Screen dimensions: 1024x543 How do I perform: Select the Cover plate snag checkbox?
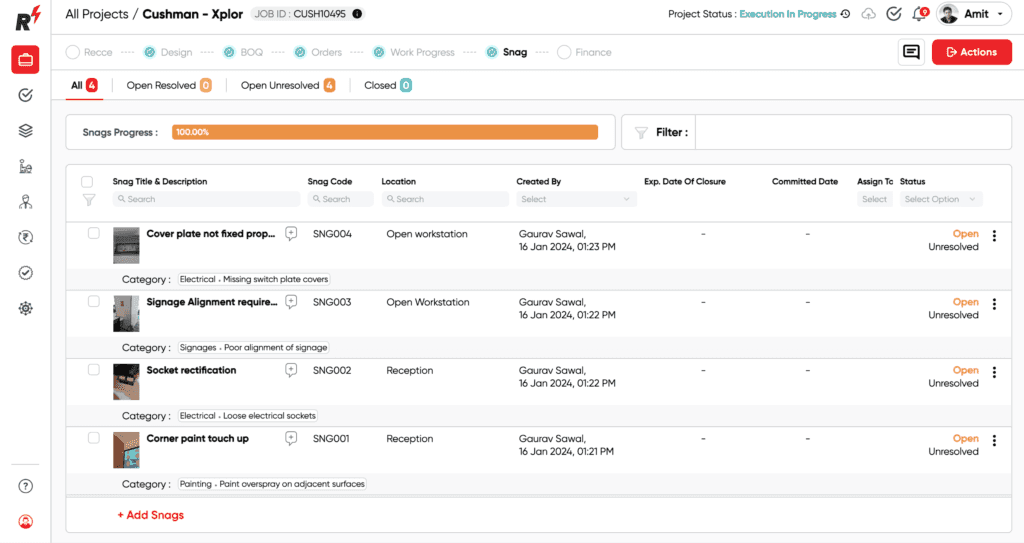pos(93,233)
